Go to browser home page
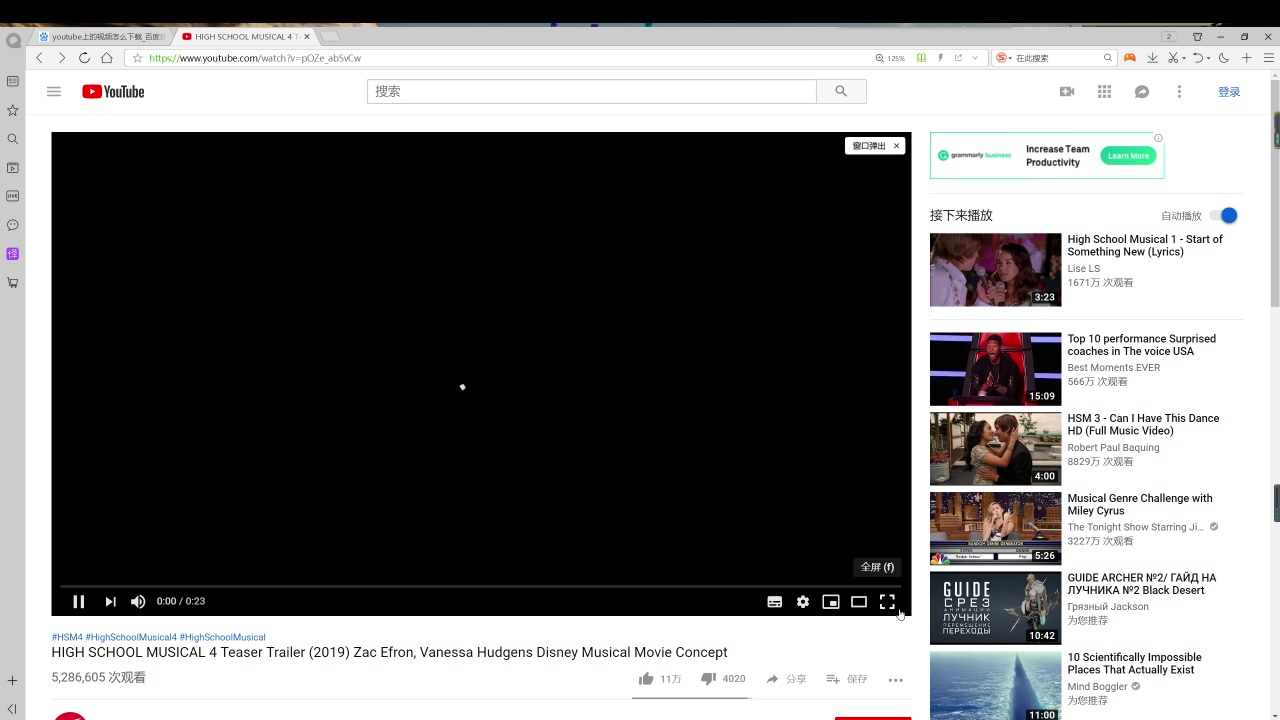 [x=106, y=58]
